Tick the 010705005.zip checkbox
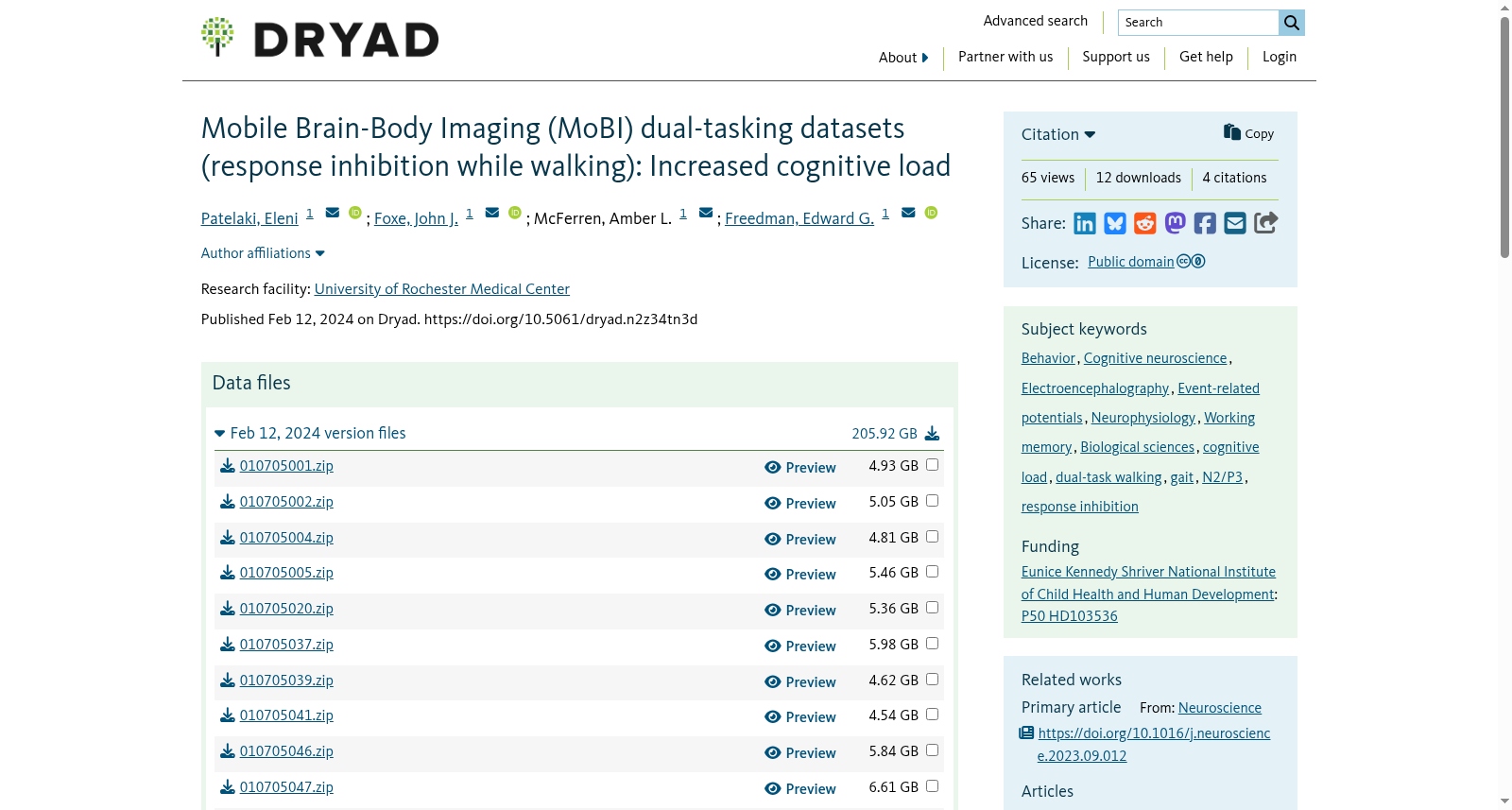The height and width of the screenshot is (810, 1512). 933,572
